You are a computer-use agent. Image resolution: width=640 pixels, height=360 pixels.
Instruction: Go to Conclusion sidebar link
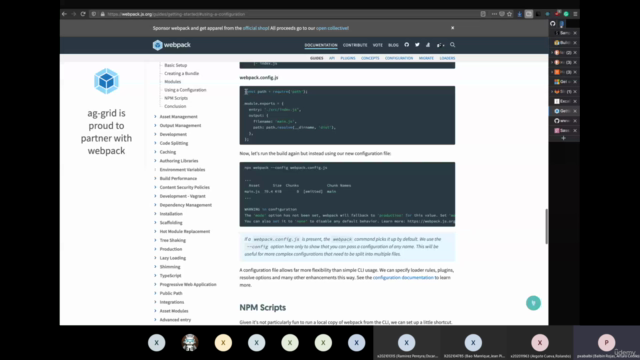click(x=175, y=106)
